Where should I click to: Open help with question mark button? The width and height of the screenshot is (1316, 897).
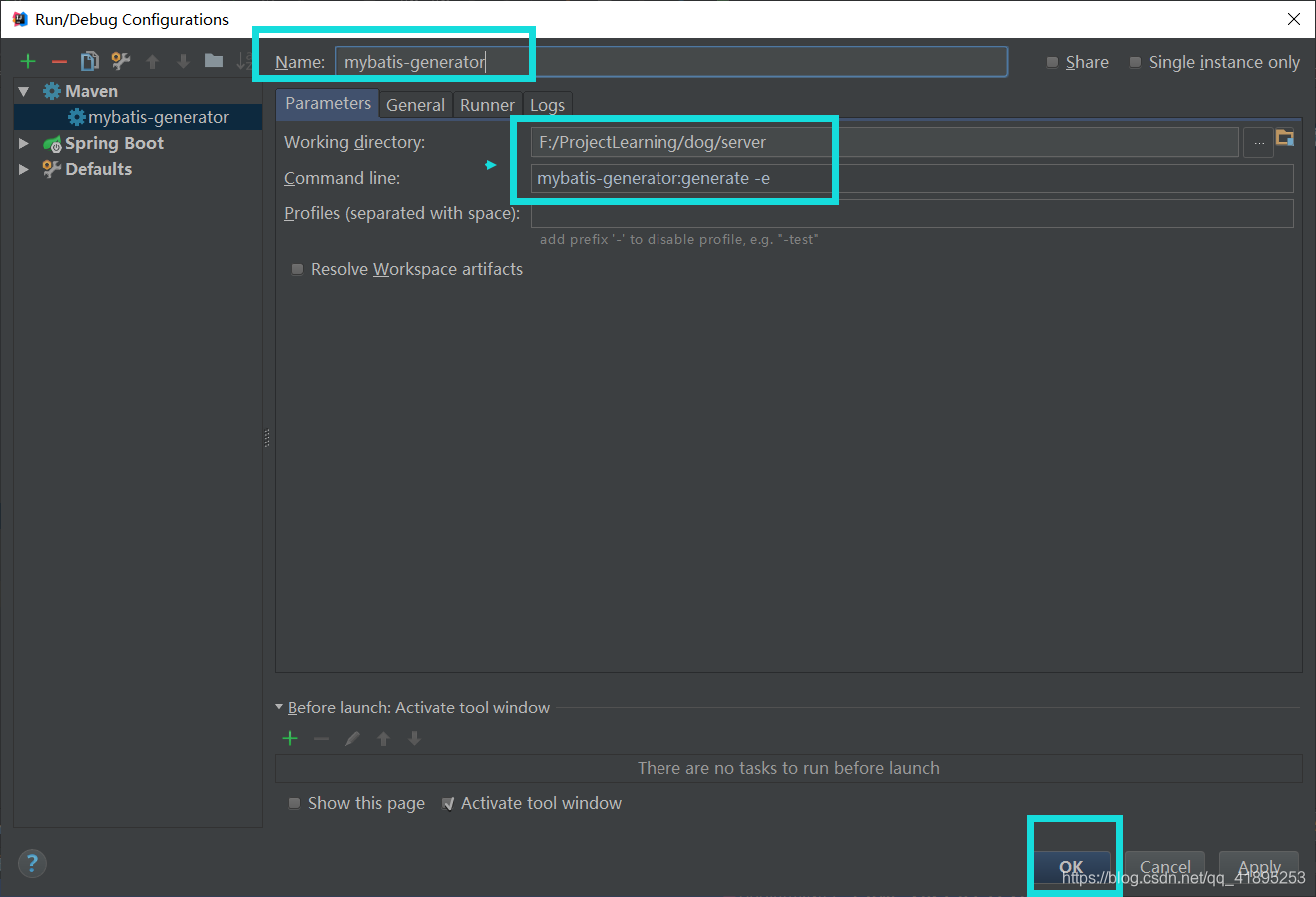32,863
